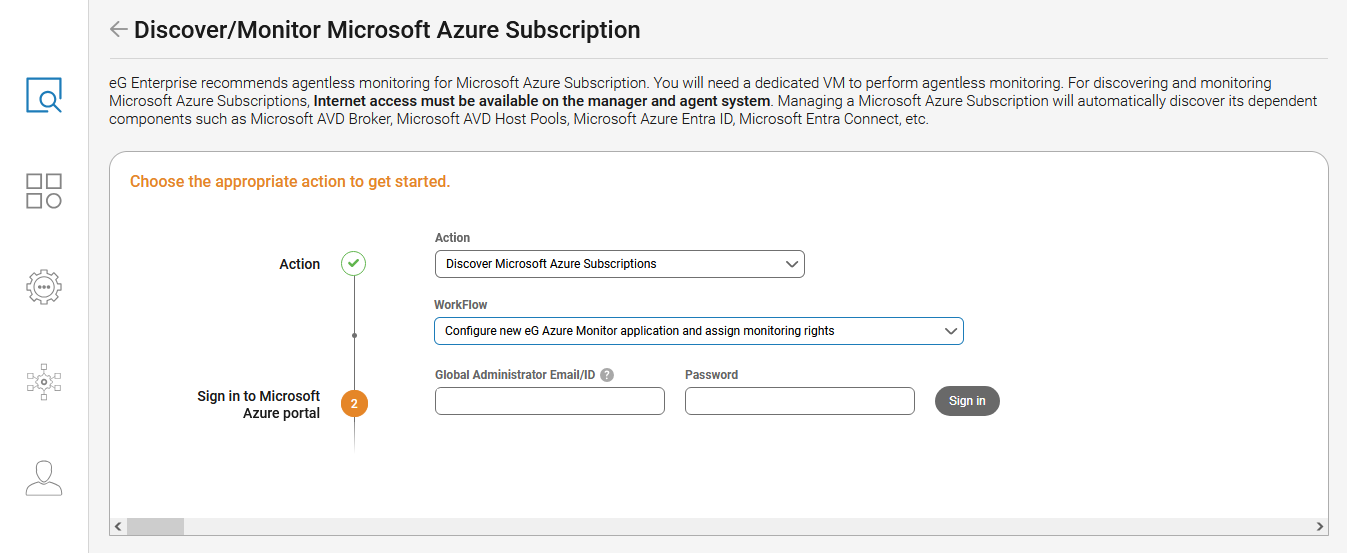
Task: Focus the Global Administrator Email/ID field
Action: pyautogui.click(x=549, y=401)
